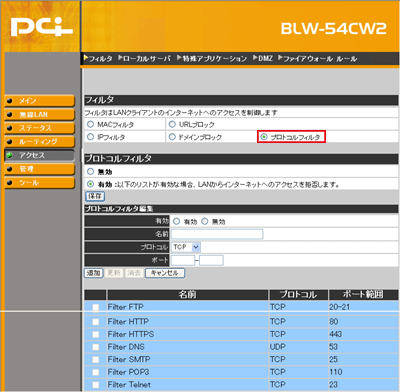This screenshot has height=392, width=400.
Task: Go to the アクセス sidebar menu
Action: (x=39, y=155)
